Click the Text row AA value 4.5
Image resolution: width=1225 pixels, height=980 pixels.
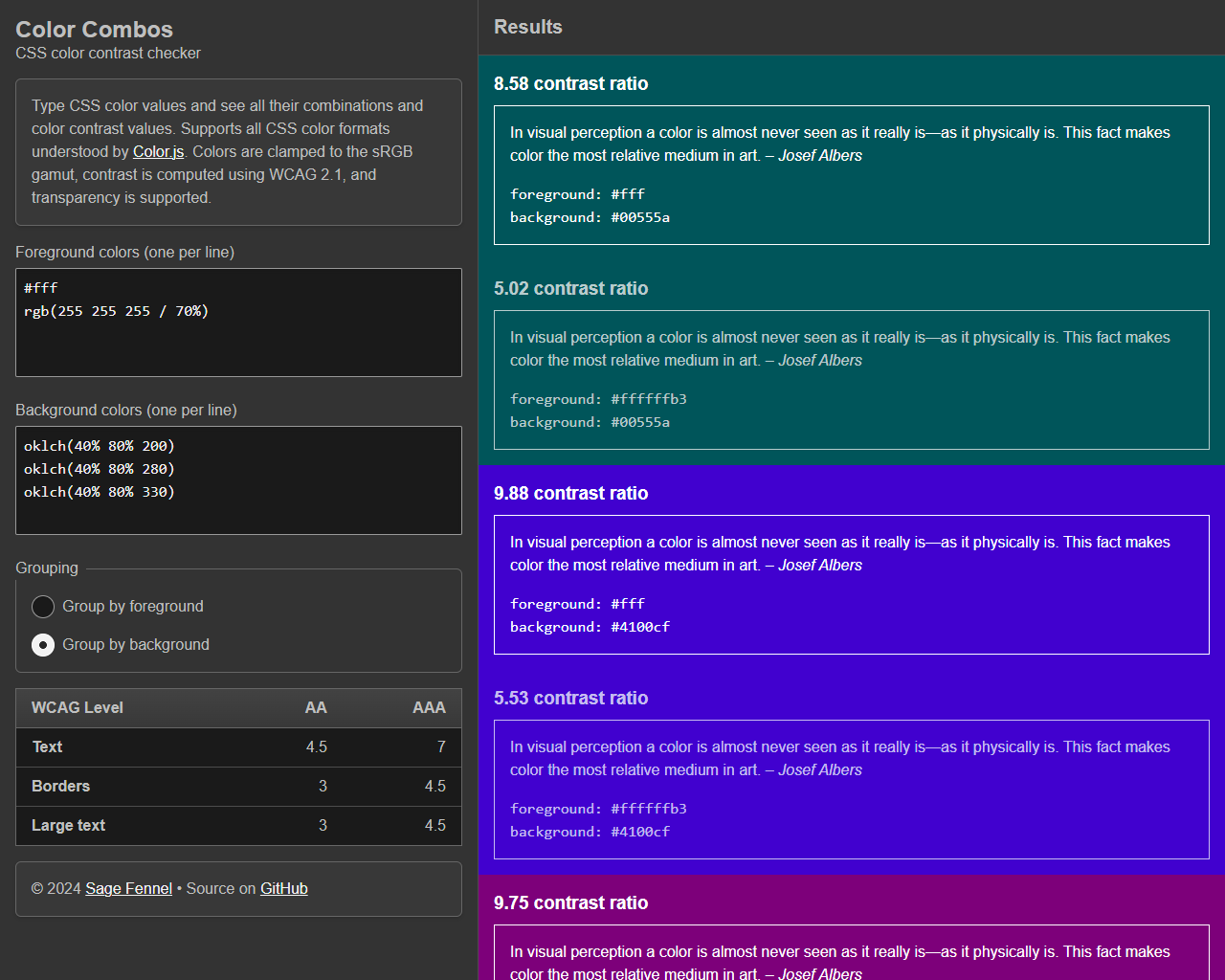click(x=317, y=746)
